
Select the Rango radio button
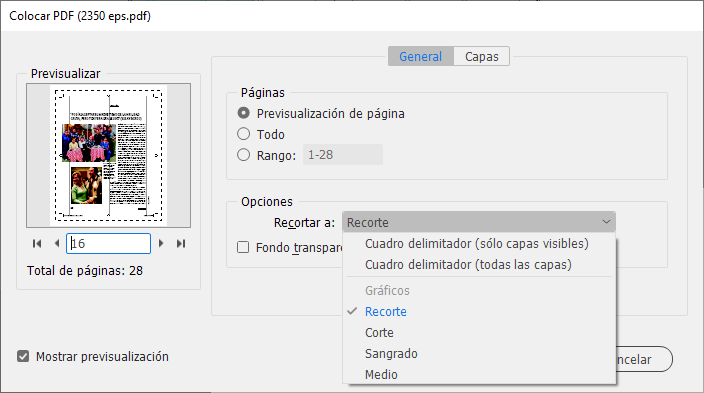click(x=243, y=155)
